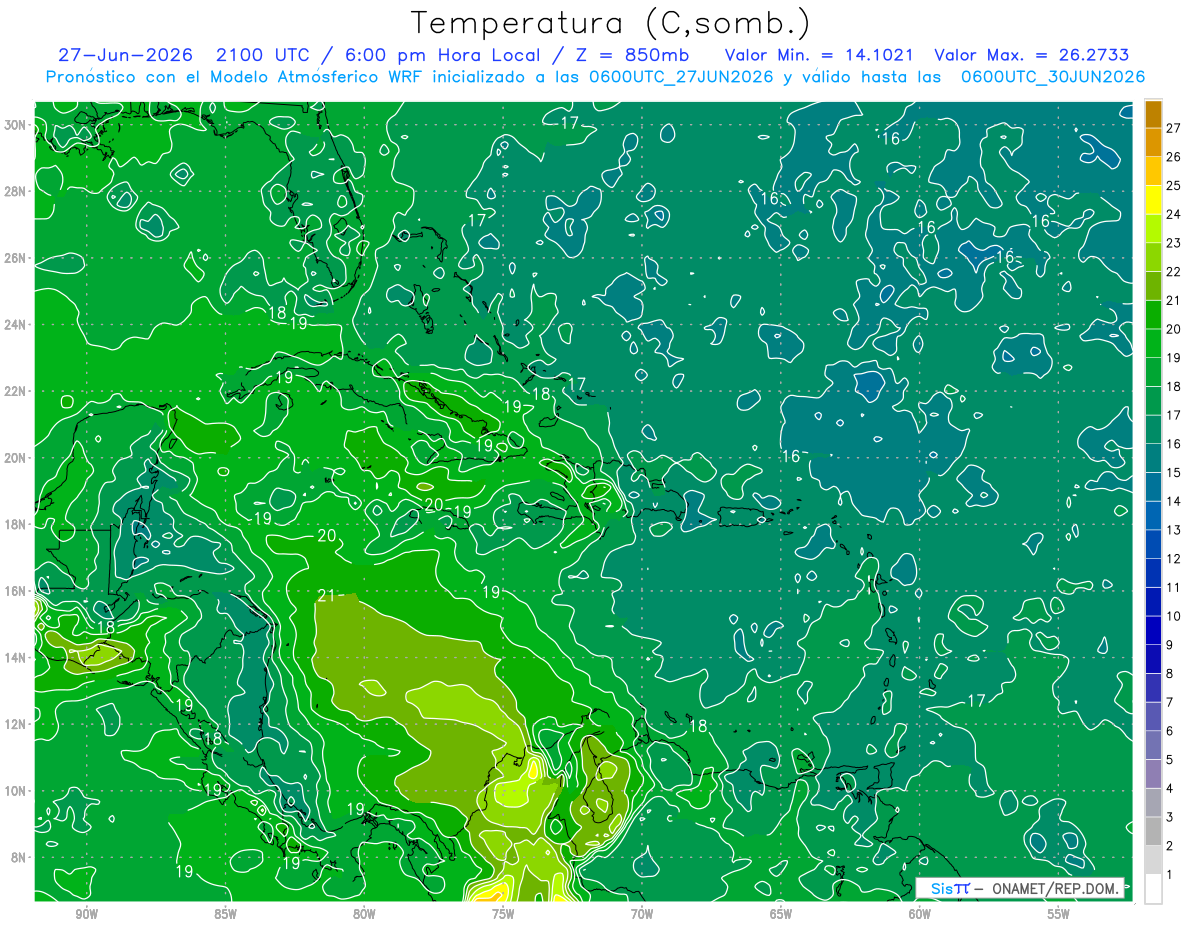Viewport: 1200px width, 927px height.
Task: Click the '16N' latitude axis label
Action: point(15,591)
